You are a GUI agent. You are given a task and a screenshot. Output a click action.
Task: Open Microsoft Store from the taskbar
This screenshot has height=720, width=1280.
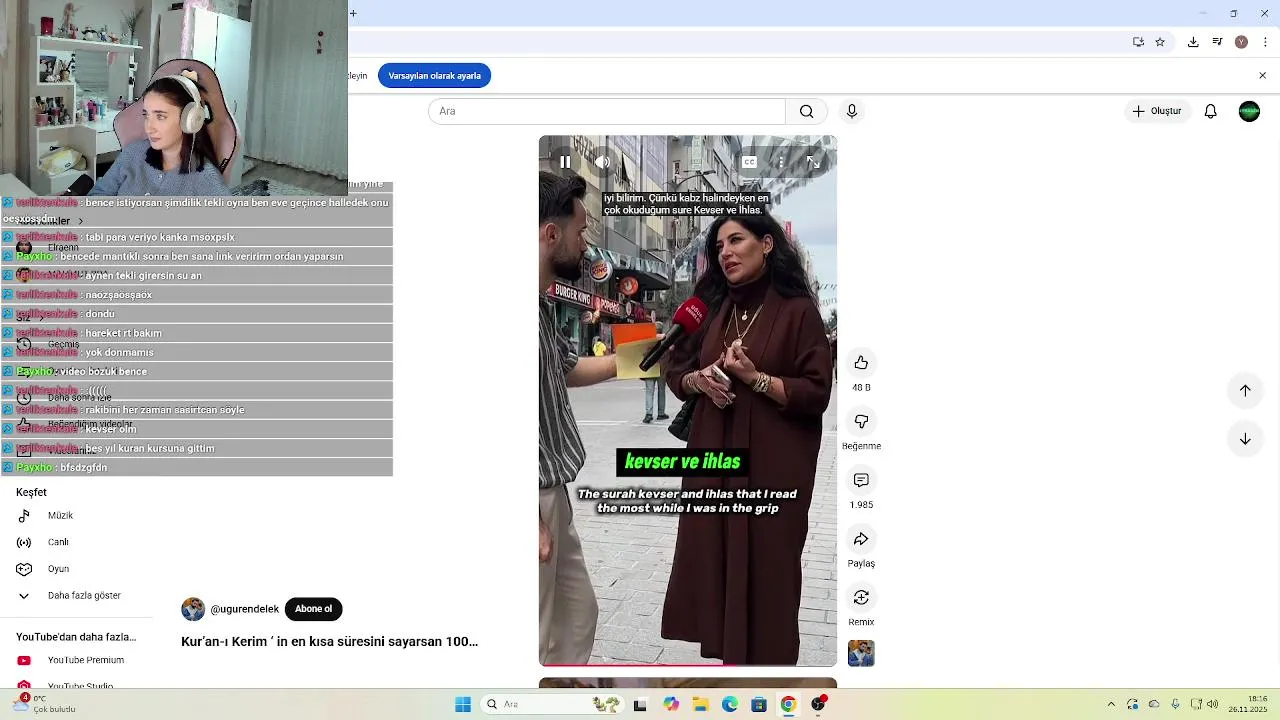(759, 704)
